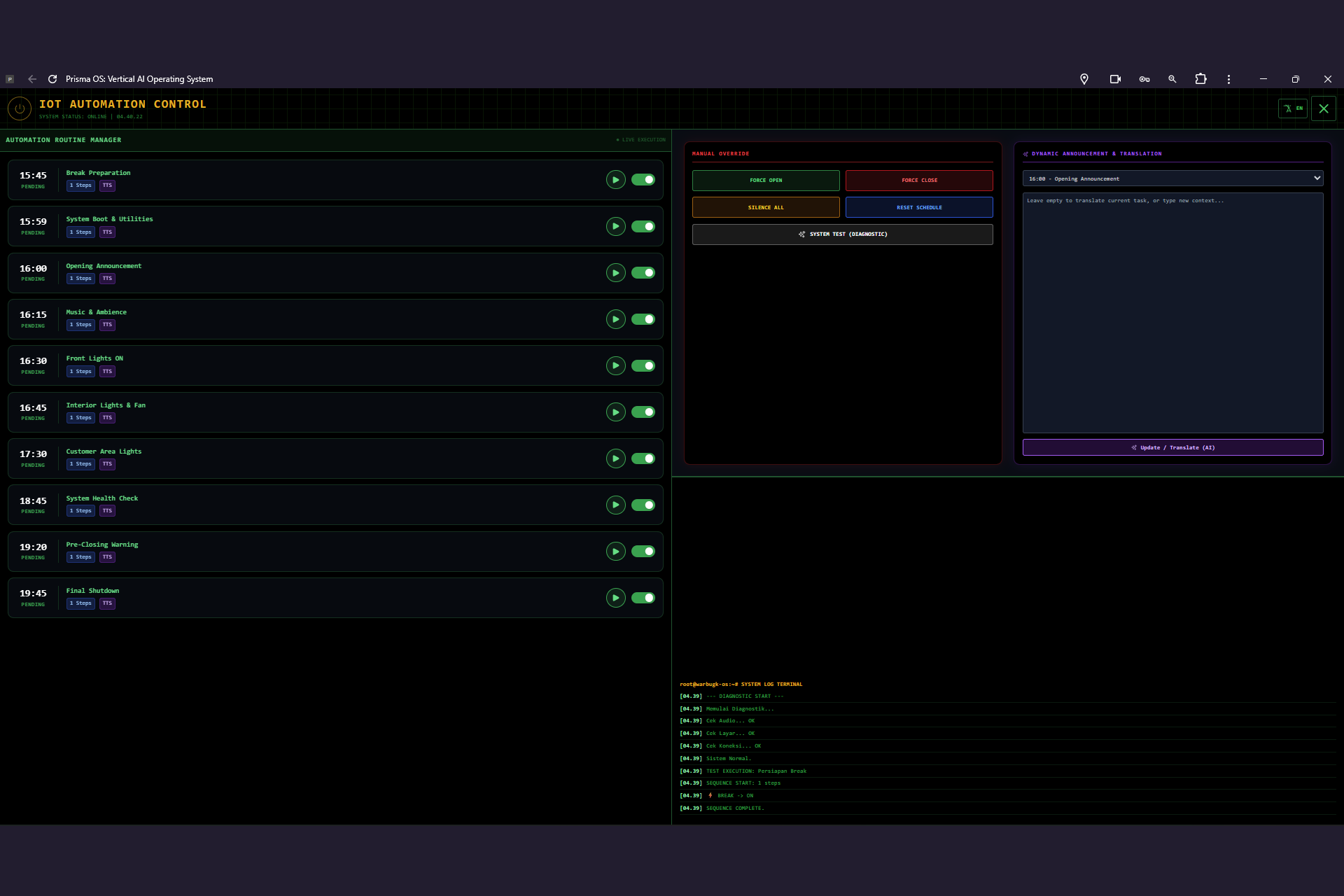The image size is (1344, 896).
Task: Open browser extensions puzzle icon
Action: (1200, 79)
